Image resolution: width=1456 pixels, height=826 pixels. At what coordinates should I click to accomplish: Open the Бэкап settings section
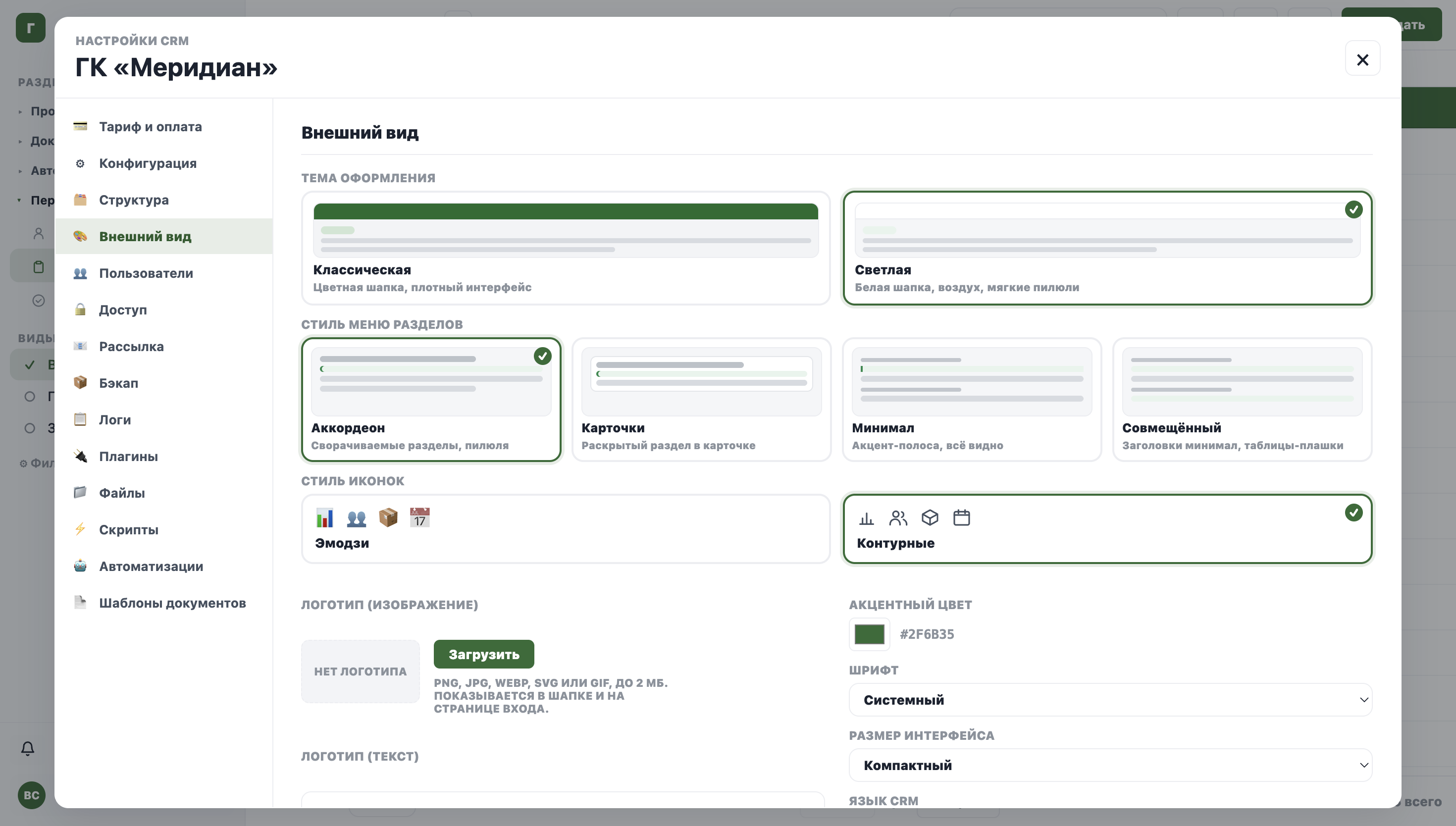(164, 383)
